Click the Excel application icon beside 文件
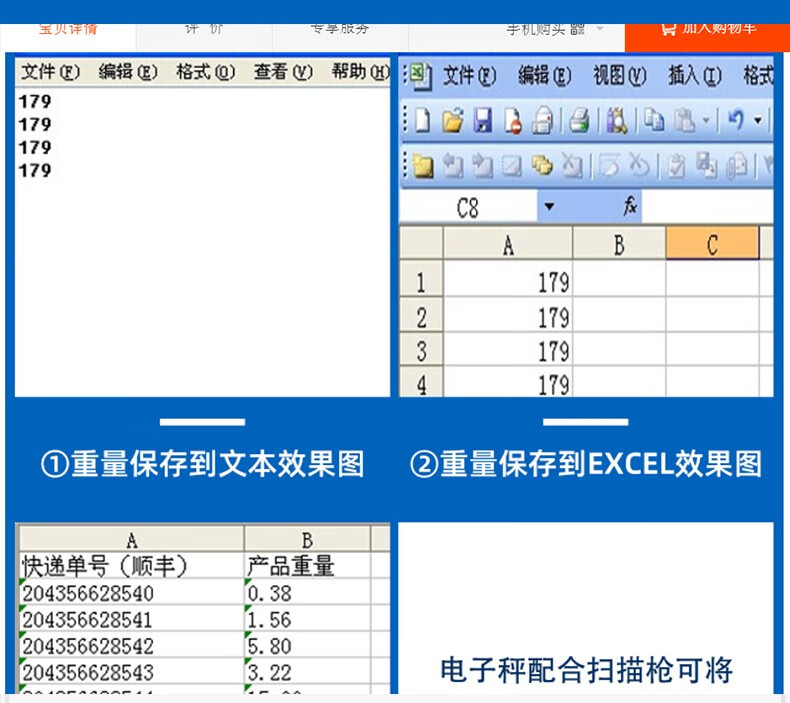The width and height of the screenshot is (790, 703). click(419, 75)
